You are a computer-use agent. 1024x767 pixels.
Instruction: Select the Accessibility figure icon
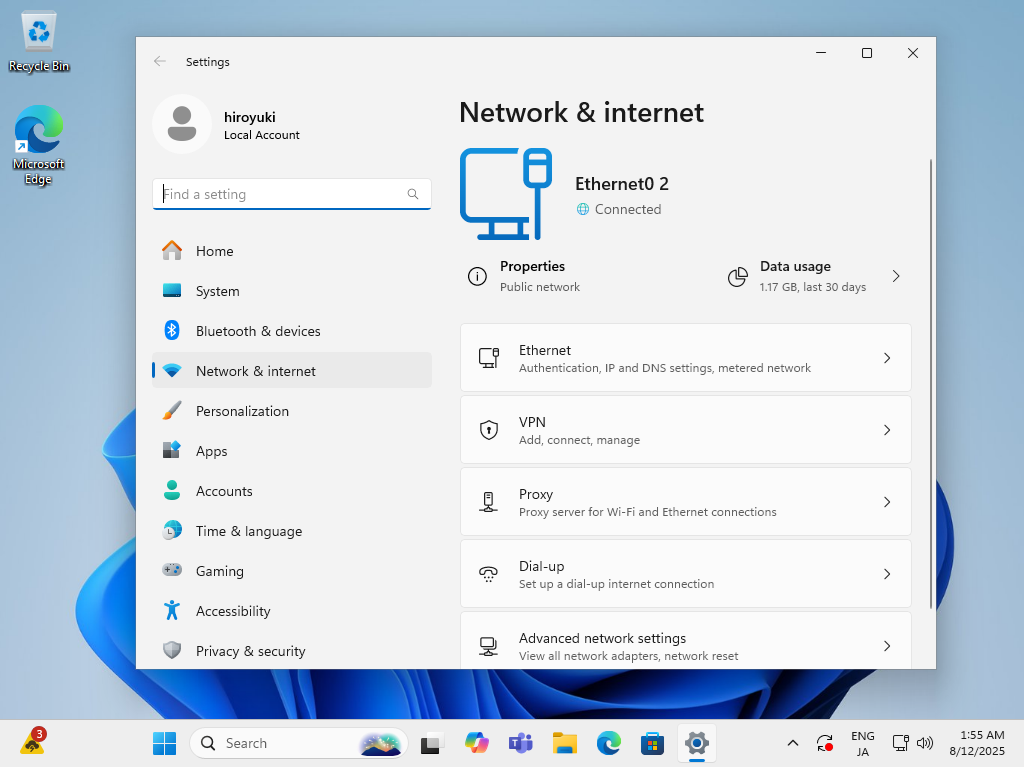click(172, 611)
